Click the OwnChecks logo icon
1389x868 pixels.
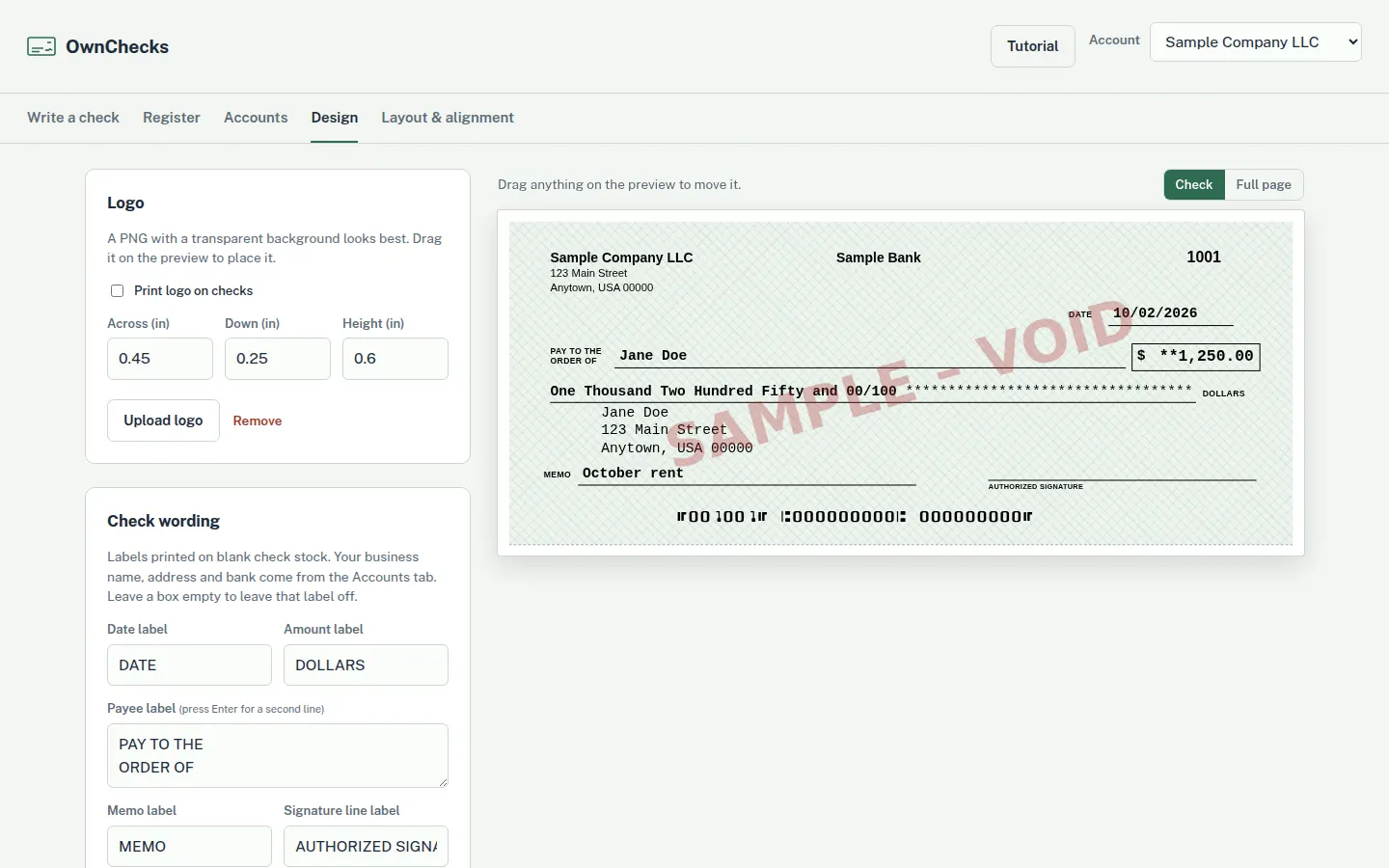pos(41,46)
